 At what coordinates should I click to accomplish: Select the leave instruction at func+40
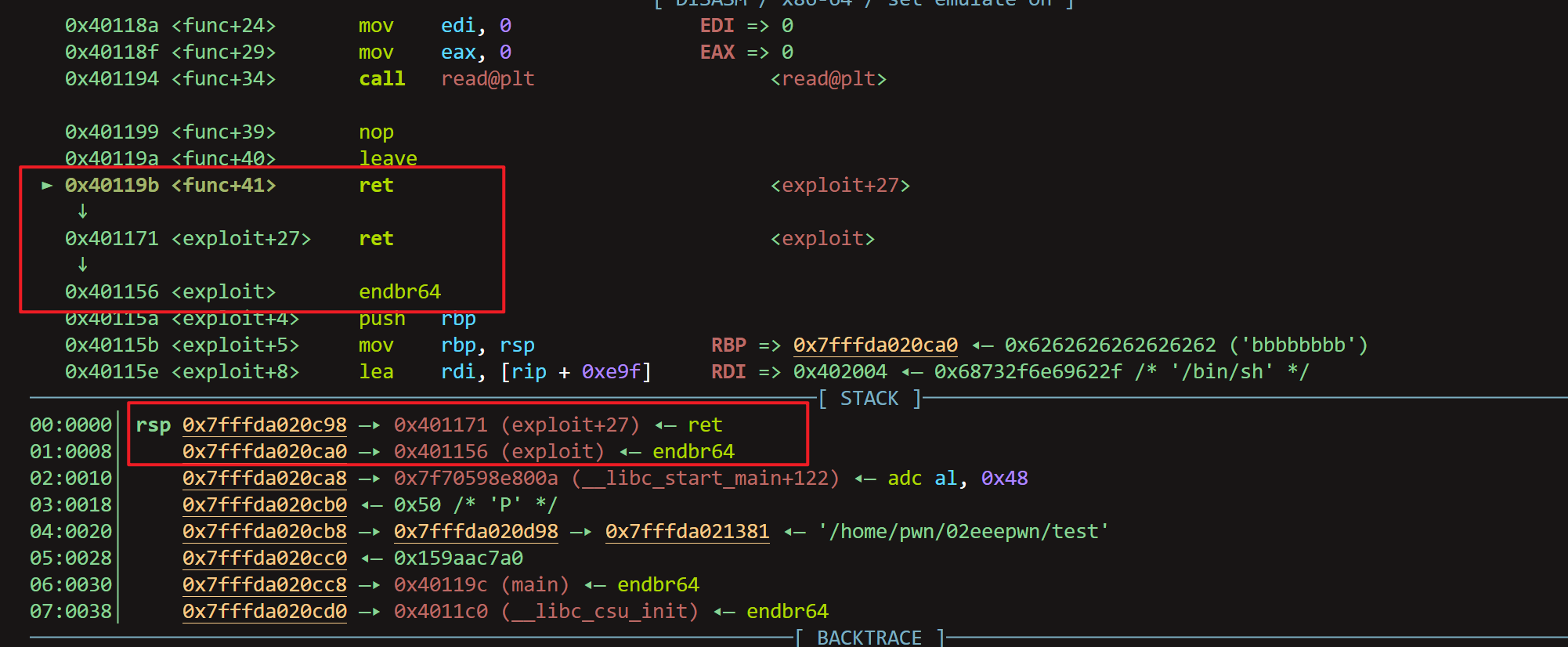(388, 159)
